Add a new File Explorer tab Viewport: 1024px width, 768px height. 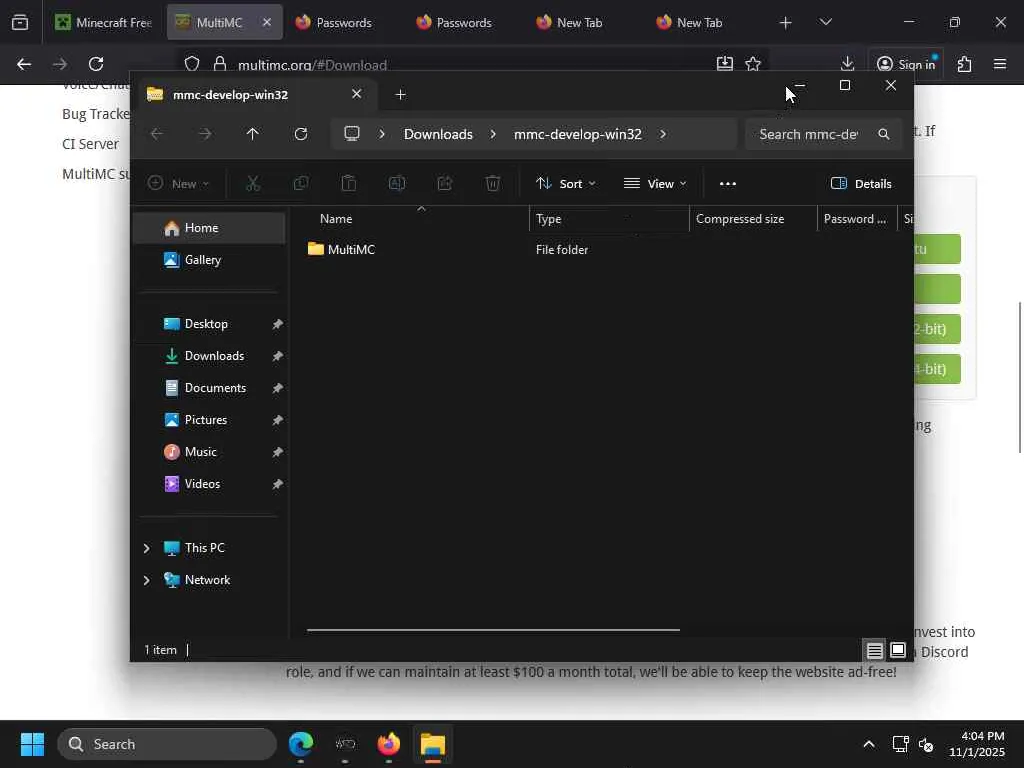[x=400, y=95]
